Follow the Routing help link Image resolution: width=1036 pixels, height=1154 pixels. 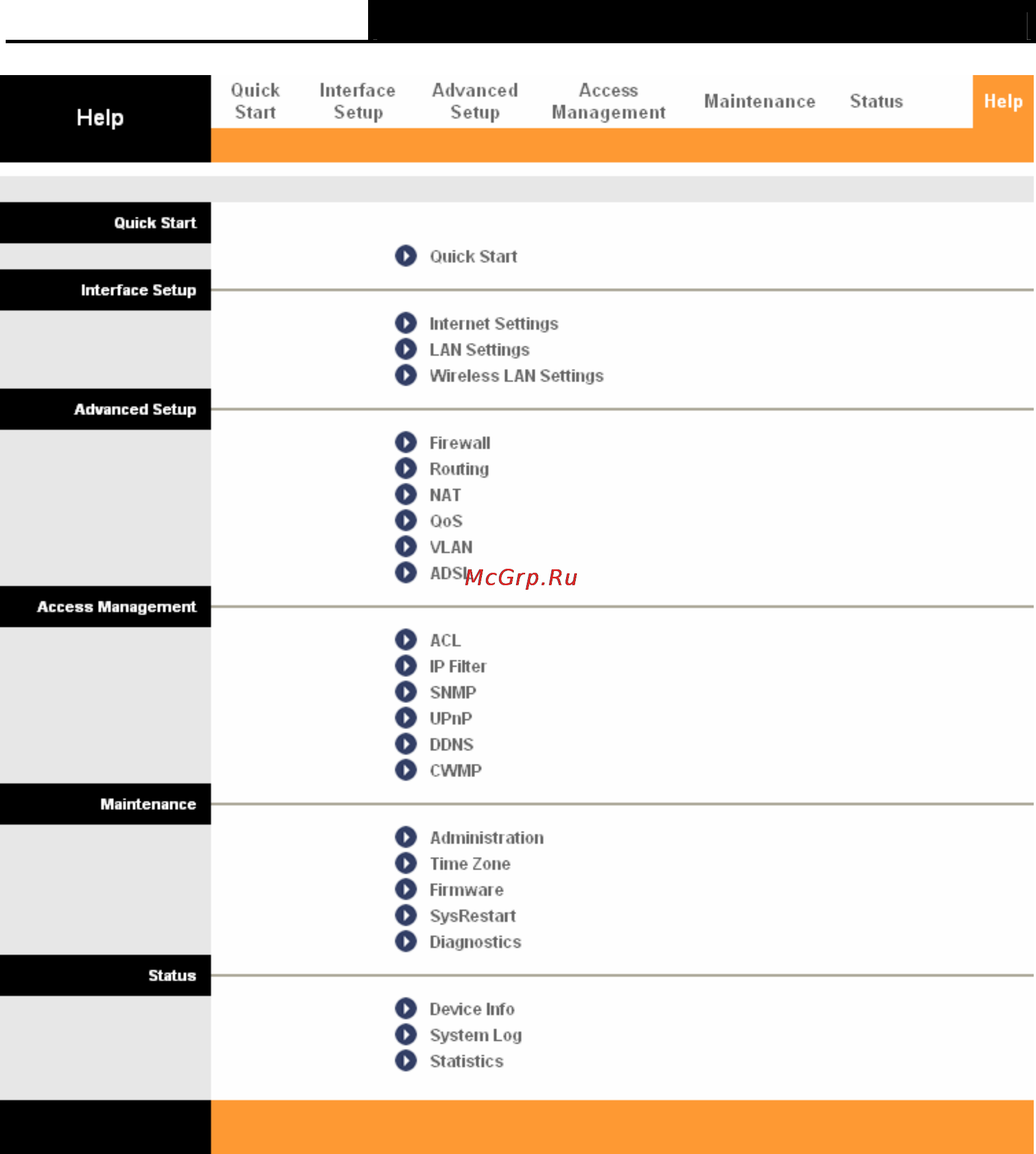(460, 469)
